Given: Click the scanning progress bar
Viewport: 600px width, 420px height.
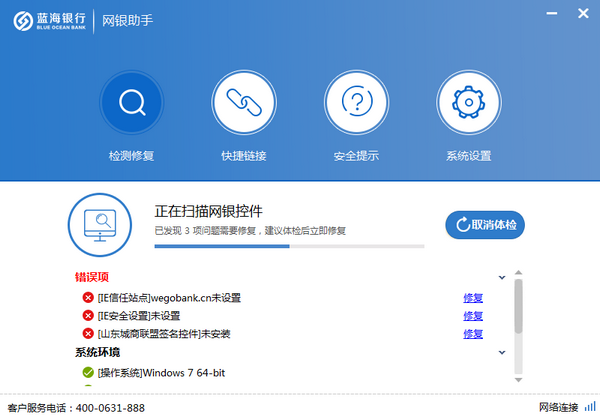Looking at the screenshot, I should [289, 246].
